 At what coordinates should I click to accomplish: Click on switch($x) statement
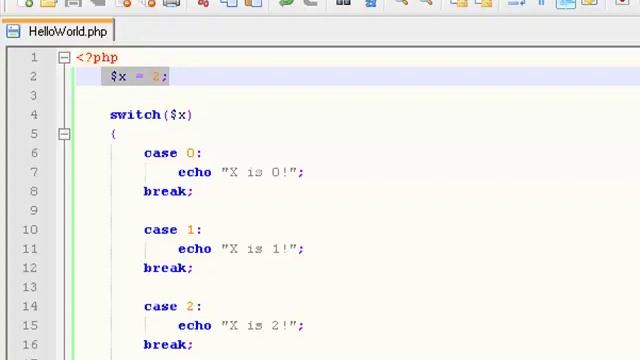151,115
